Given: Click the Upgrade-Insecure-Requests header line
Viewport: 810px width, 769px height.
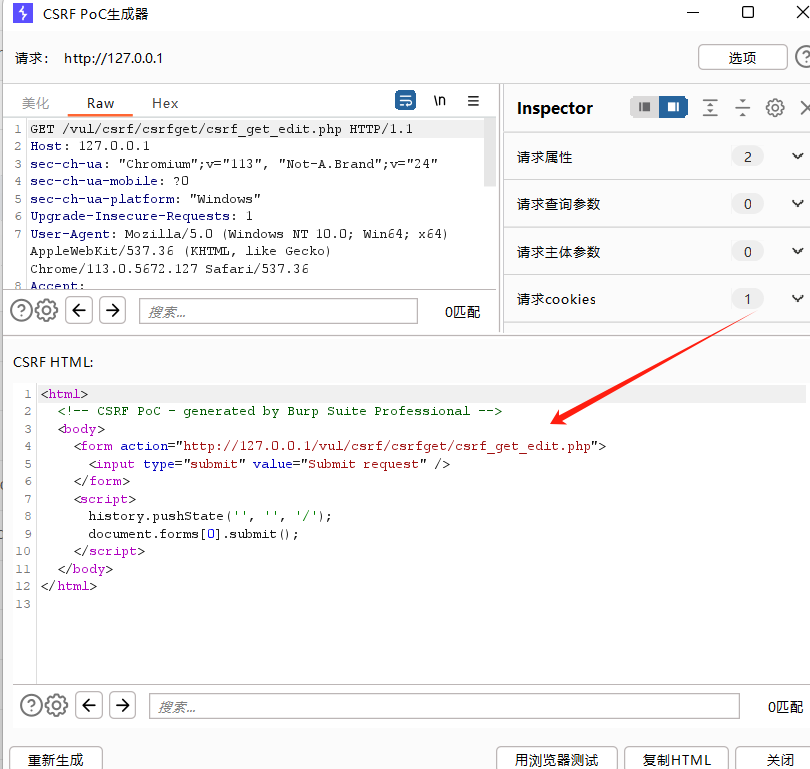Looking at the screenshot, I should tap(142, 216).
